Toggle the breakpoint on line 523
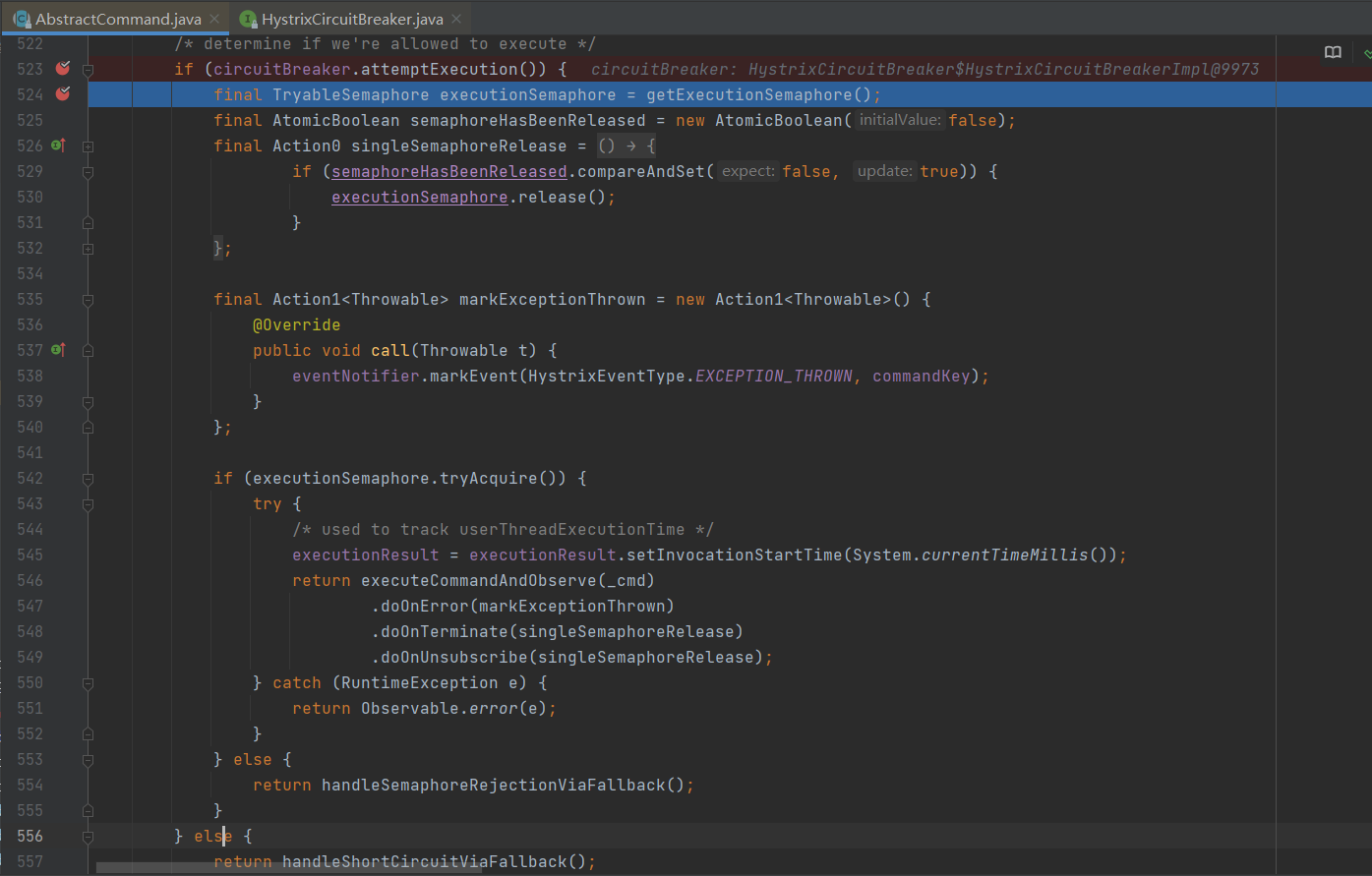This screenshot has height=876, width=1372. click(x=62, y=68)
